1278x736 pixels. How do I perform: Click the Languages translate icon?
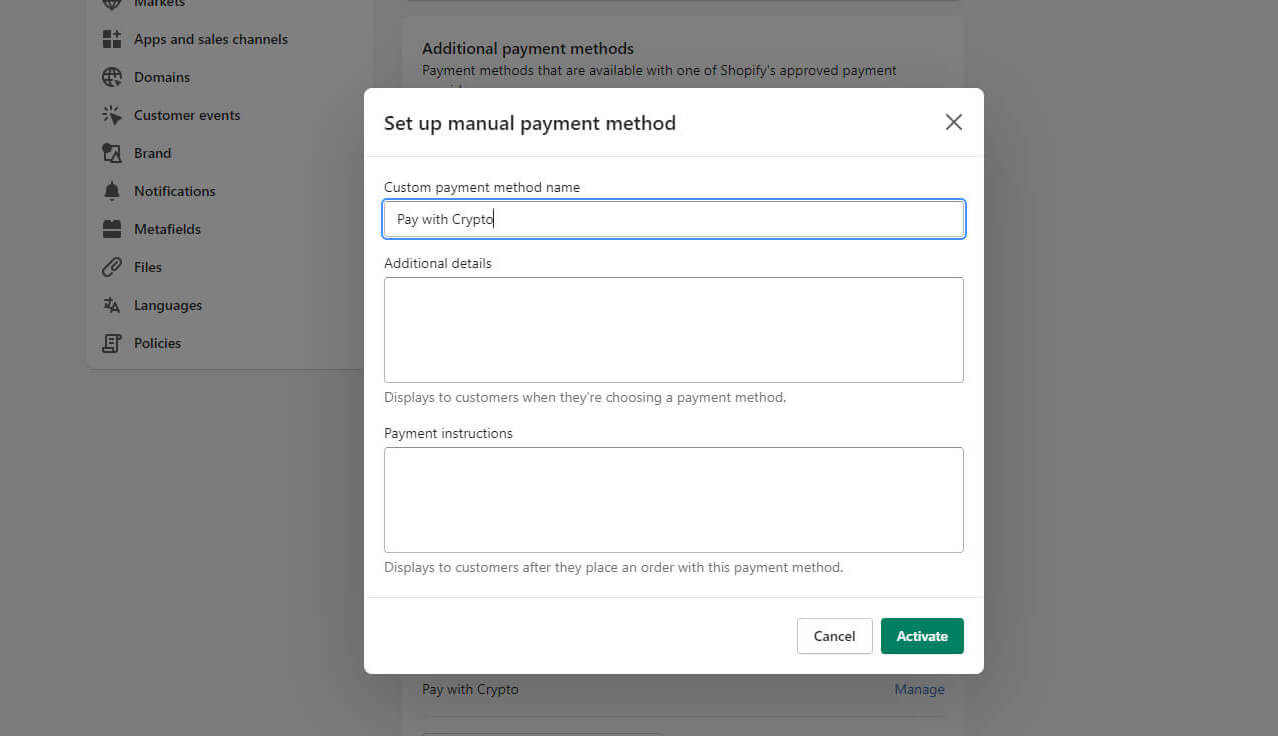coord(112,305)
